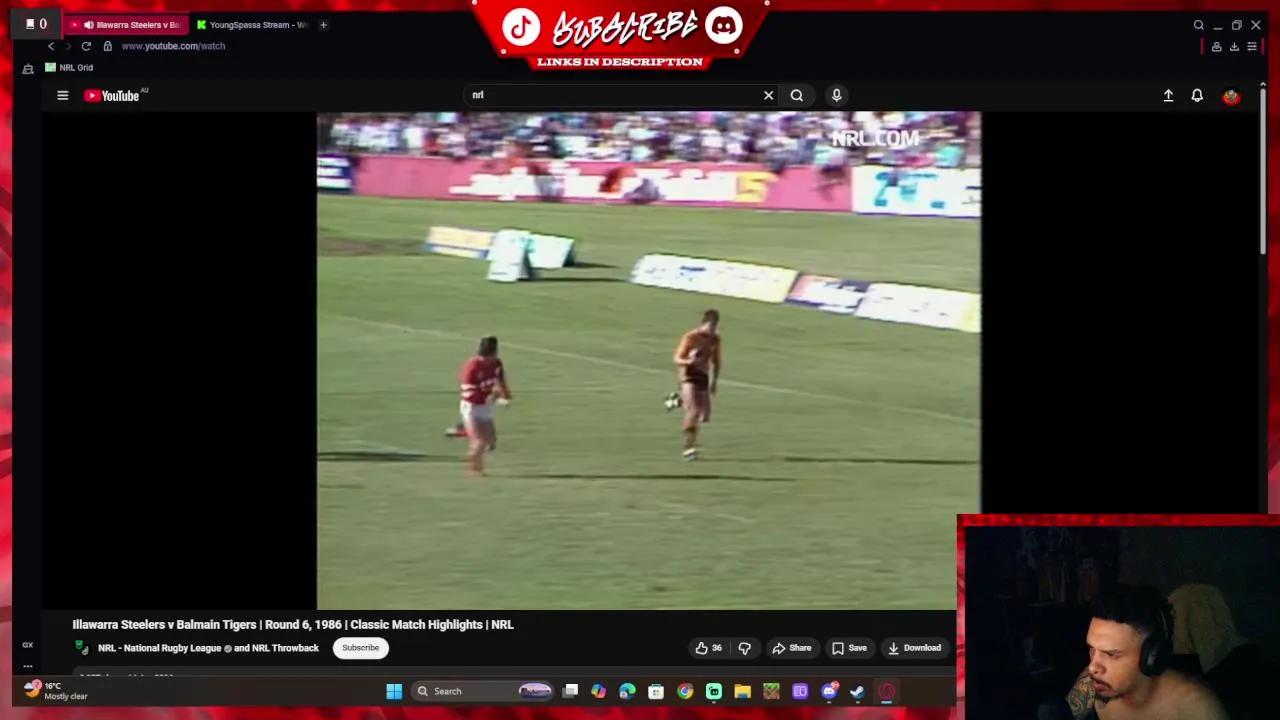
Task: Open YouTube upload/create icon
Action: click(1168, 95)
